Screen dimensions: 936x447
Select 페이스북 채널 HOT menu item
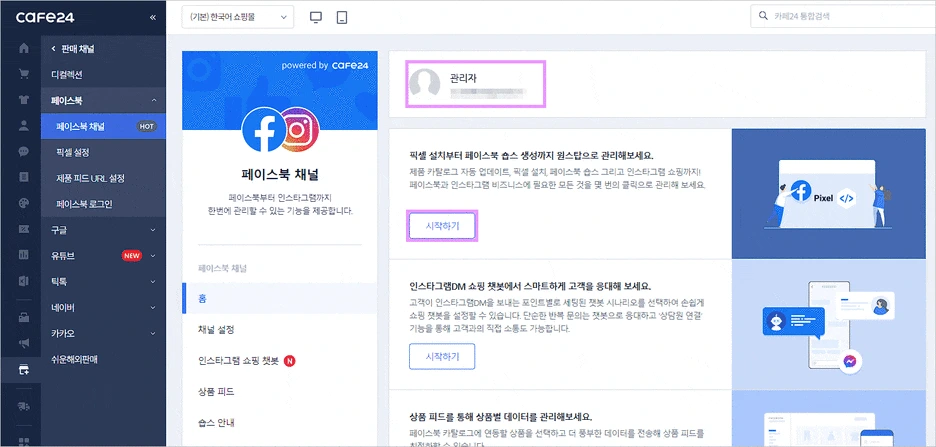point(103,127)
